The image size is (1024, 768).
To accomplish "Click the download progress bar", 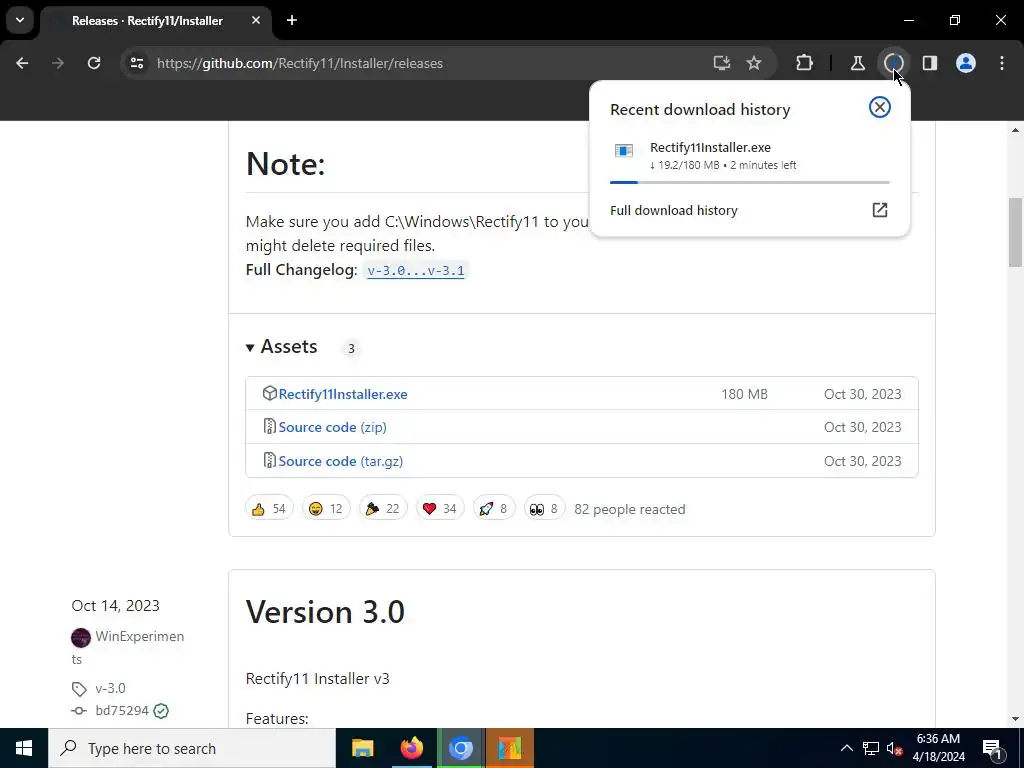I will tap(749, 182).
